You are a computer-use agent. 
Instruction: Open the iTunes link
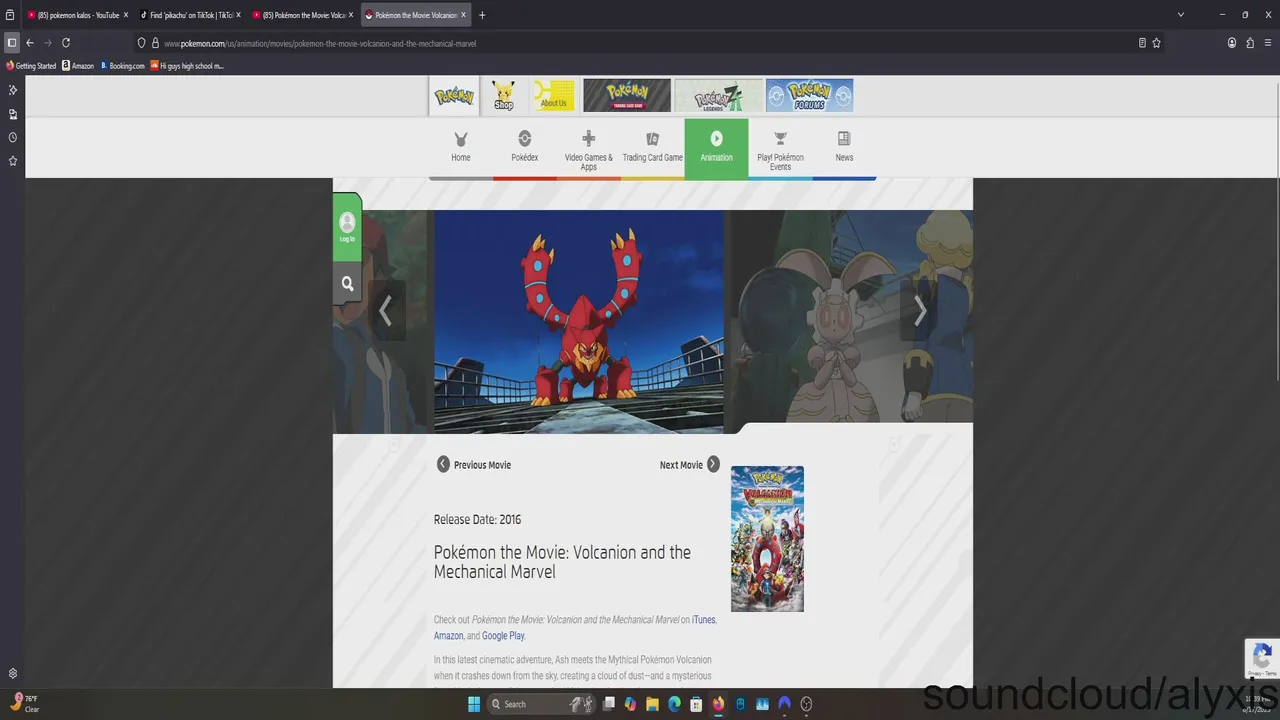tap(704, 620)
